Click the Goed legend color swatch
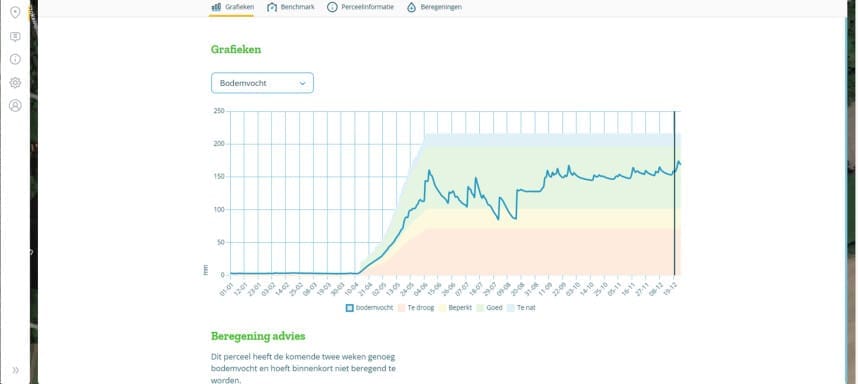858x384 pixels. tap(482, 307)
